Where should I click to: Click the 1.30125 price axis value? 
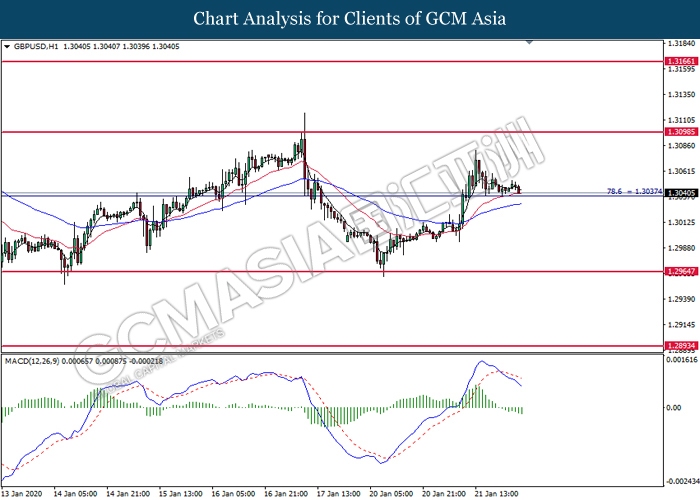click(682, 222)
